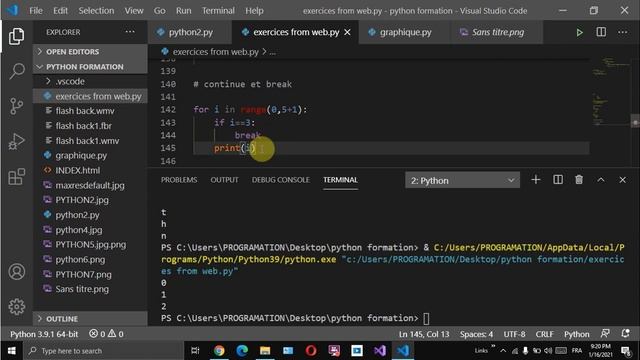This screenshot has height=360, width=640.
Task: Close the terminal panel
Action: tap(622, 180)
